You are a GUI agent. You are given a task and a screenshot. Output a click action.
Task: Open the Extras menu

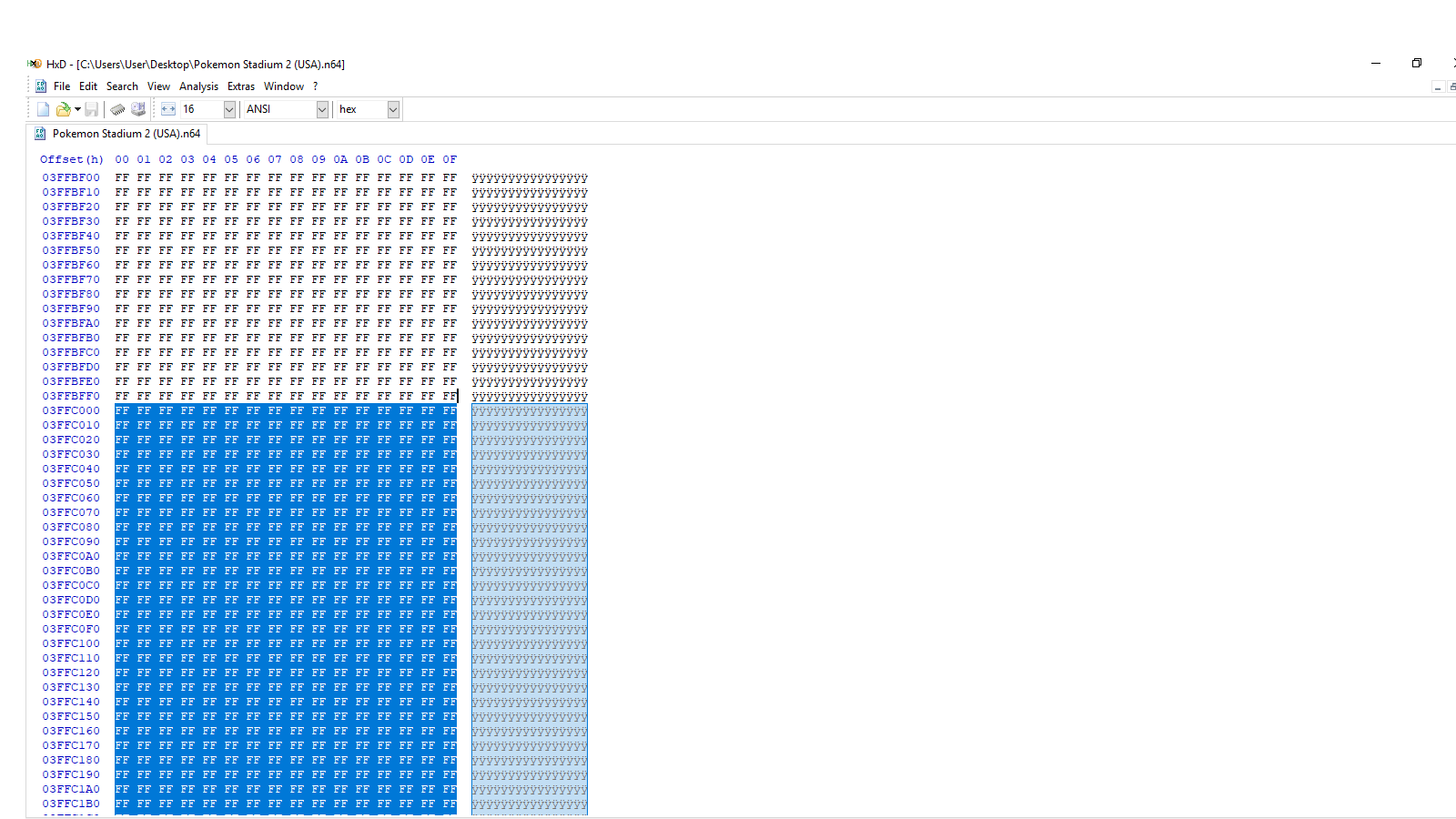241,86
